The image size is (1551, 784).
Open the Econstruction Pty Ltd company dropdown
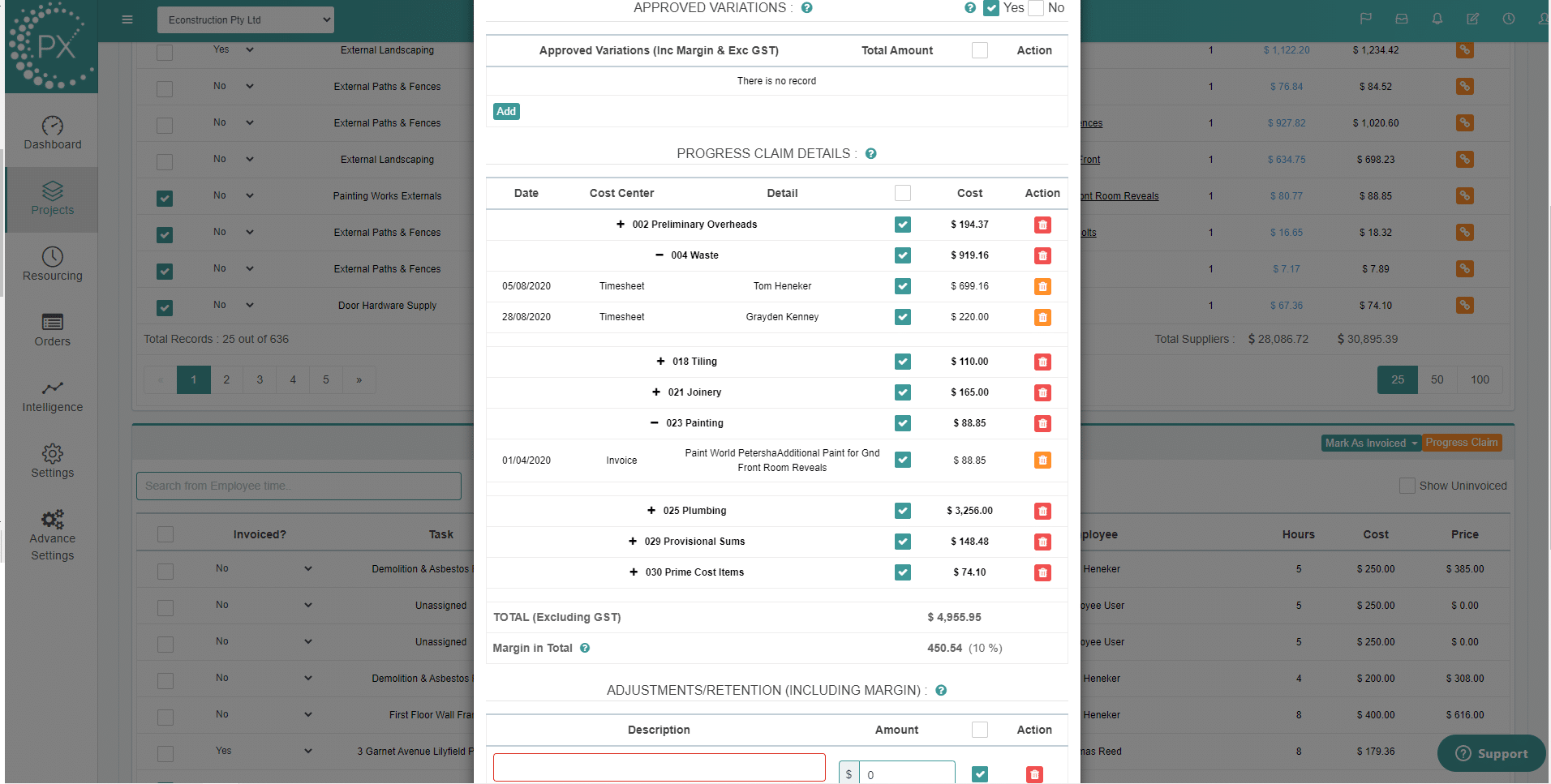tap(245, 20)
